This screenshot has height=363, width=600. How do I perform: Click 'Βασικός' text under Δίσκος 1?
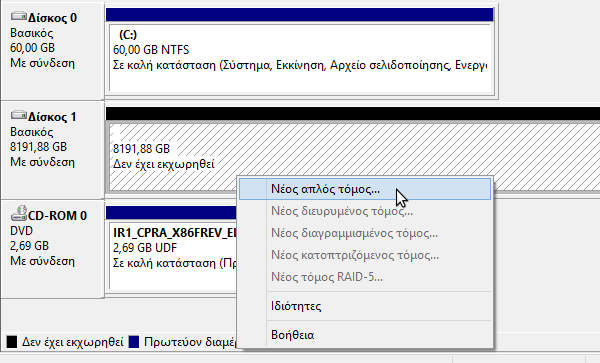pos(32,132)
